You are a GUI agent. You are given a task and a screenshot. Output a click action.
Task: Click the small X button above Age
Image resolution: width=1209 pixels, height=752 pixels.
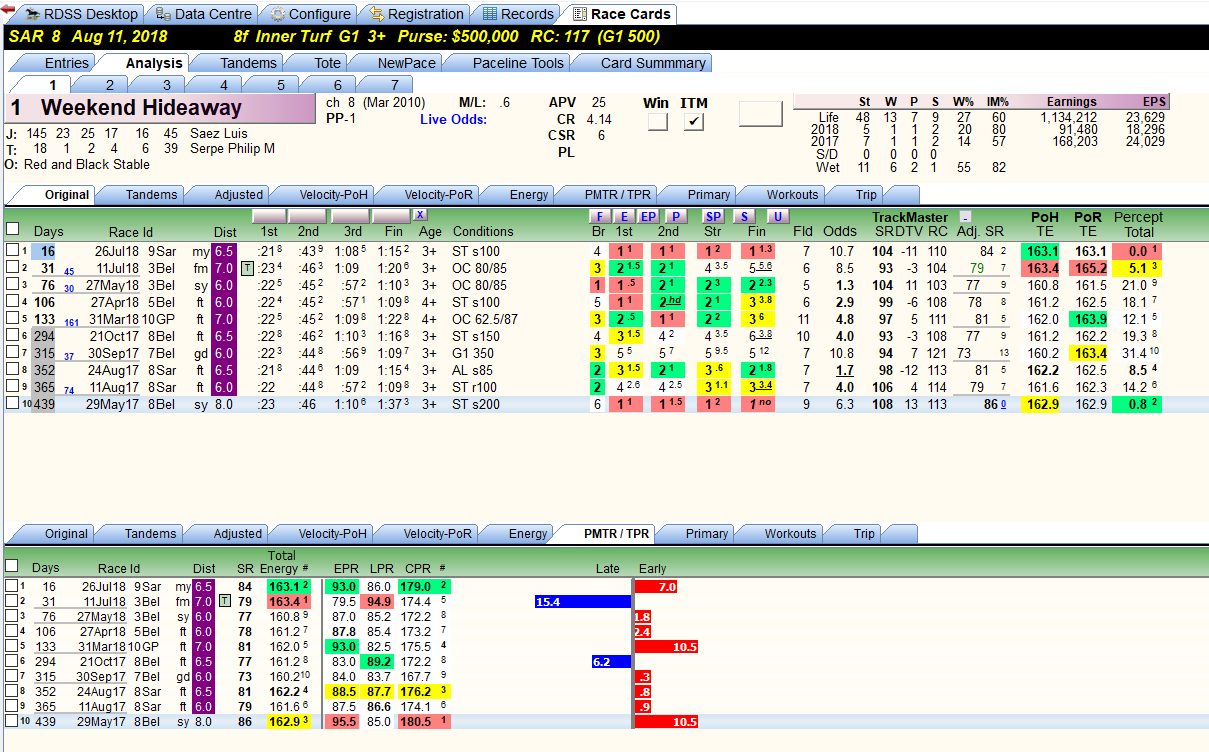point(420,215)
